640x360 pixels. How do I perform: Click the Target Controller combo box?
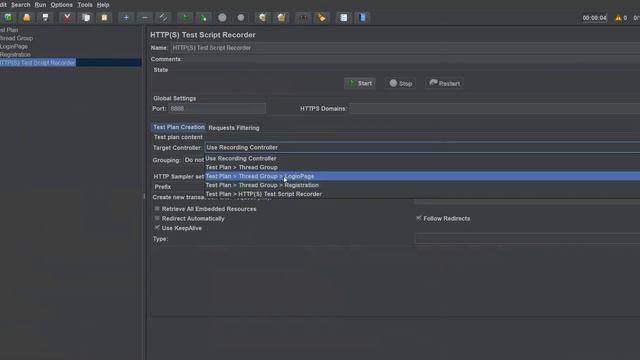422,147
